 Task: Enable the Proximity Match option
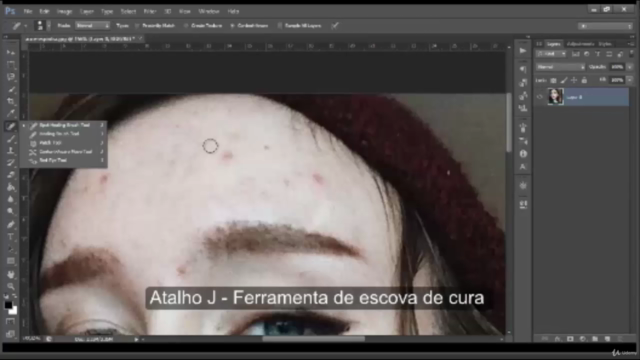(155, 26)
